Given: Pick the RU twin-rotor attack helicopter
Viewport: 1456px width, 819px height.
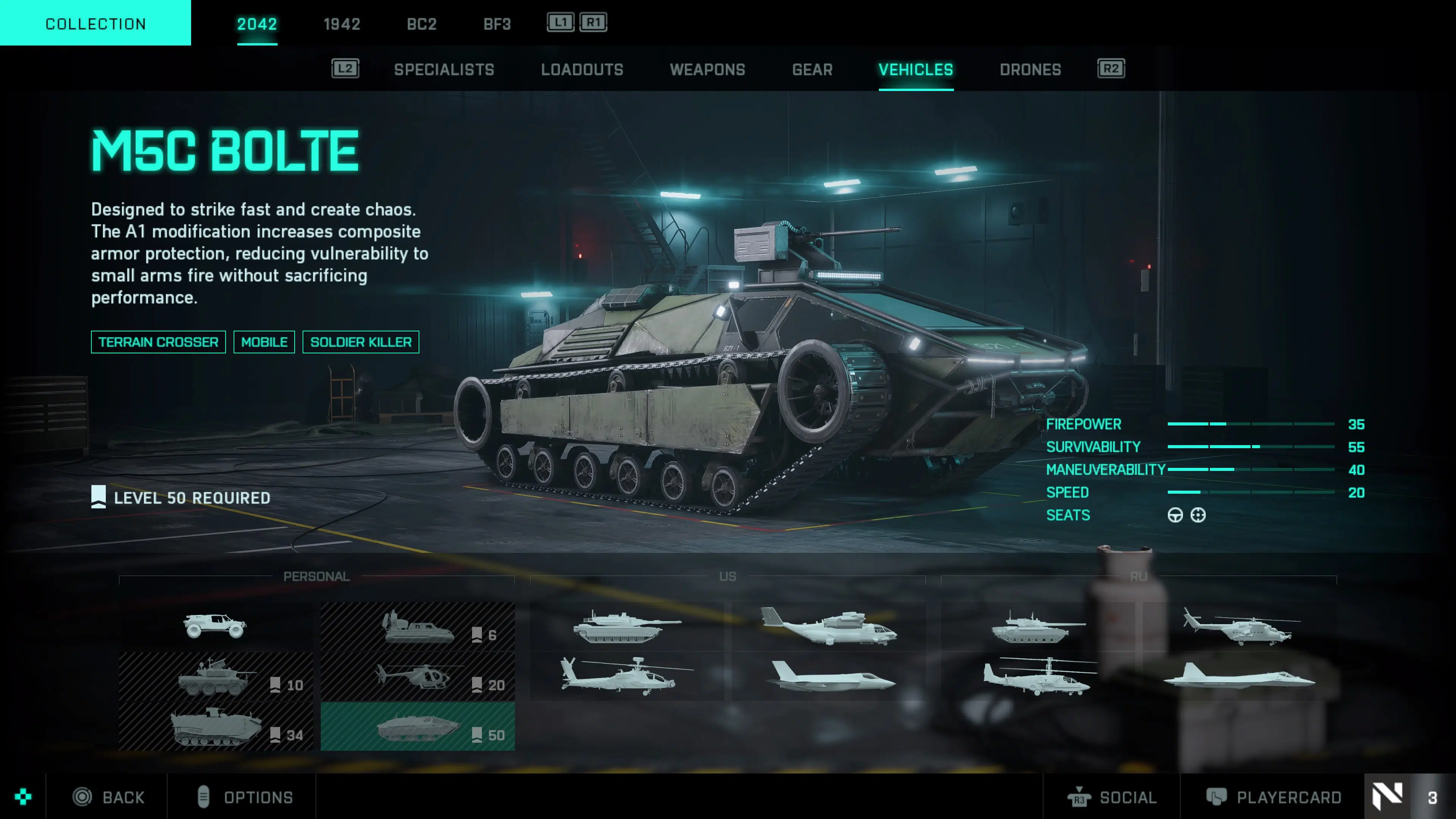Looking at the screenshot, I should (1038, 676).
